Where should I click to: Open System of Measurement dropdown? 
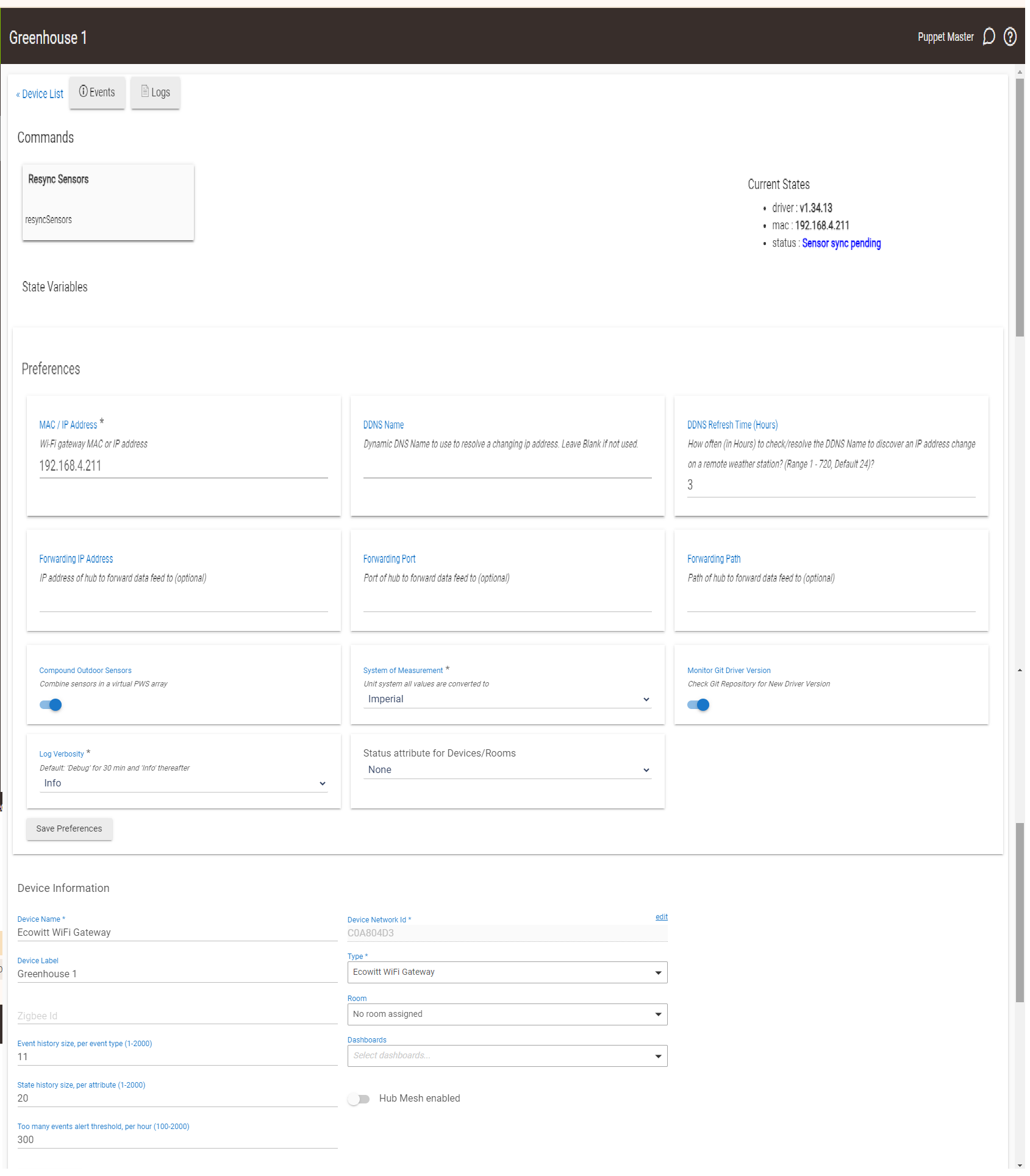pyautogui.click(x=507, y=699)
